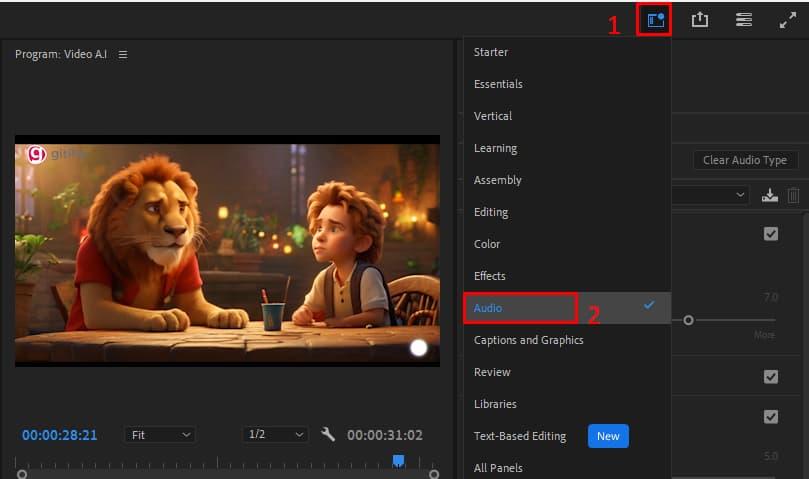Open Program monitor wrench settings
The height and width of the screenshot is (479, 809).
(x=328, y=434)
